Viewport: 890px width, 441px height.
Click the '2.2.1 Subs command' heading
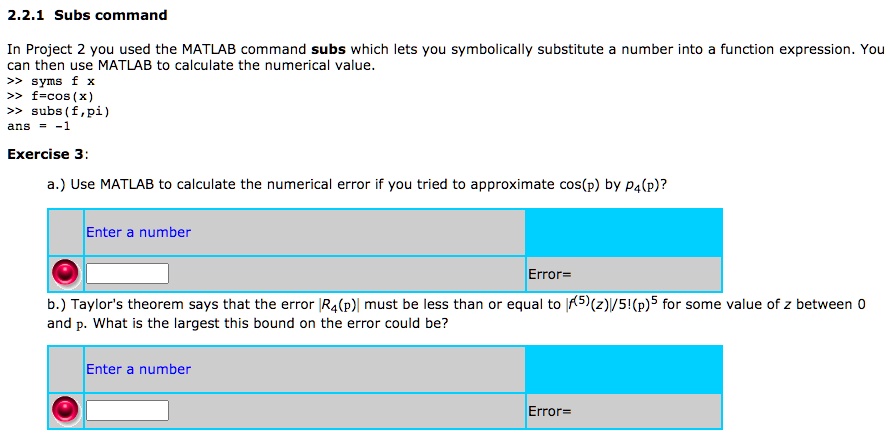click(87, 15)
